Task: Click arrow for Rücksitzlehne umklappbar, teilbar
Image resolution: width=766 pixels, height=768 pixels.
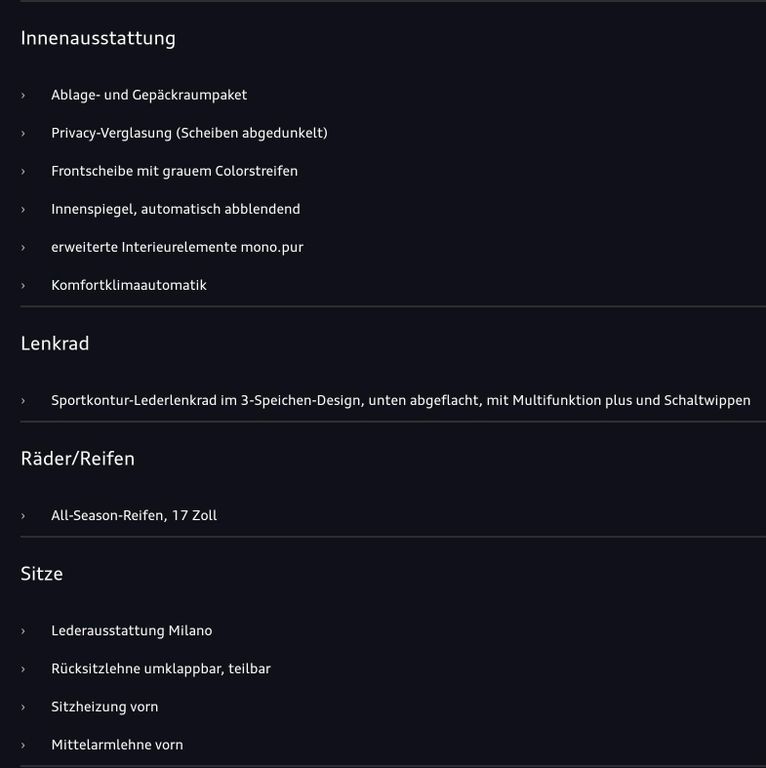Action: (23, 669)
